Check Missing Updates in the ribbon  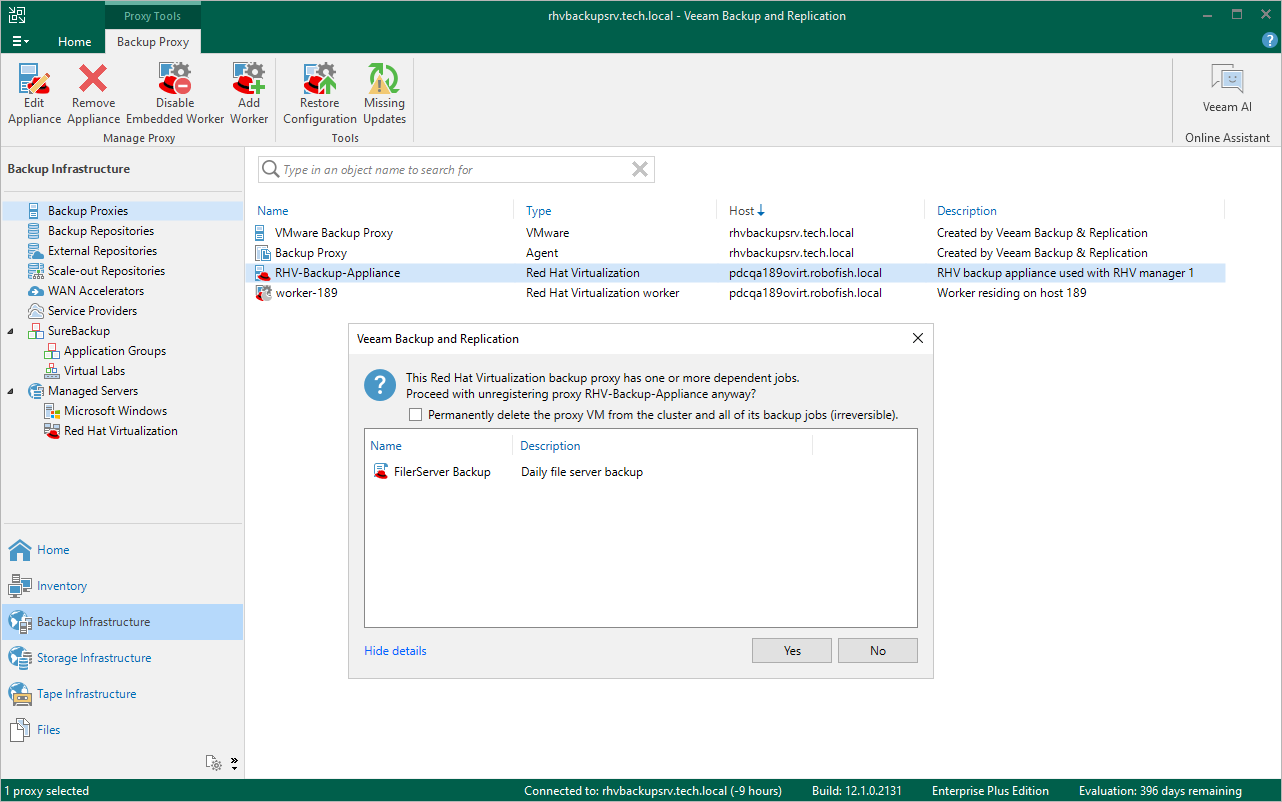click(x=384, y=78)
